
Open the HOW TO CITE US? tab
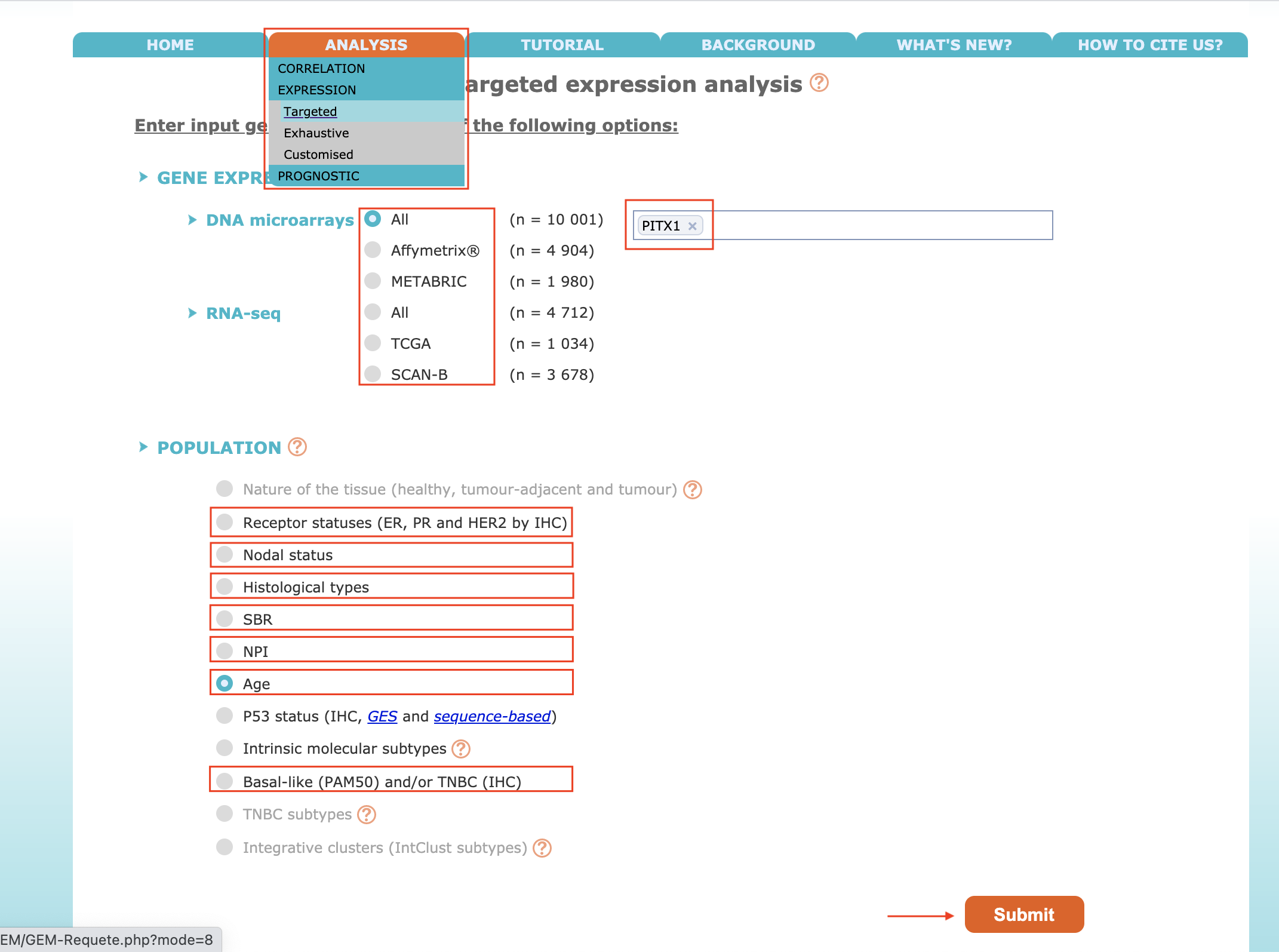pos(1150,45)
